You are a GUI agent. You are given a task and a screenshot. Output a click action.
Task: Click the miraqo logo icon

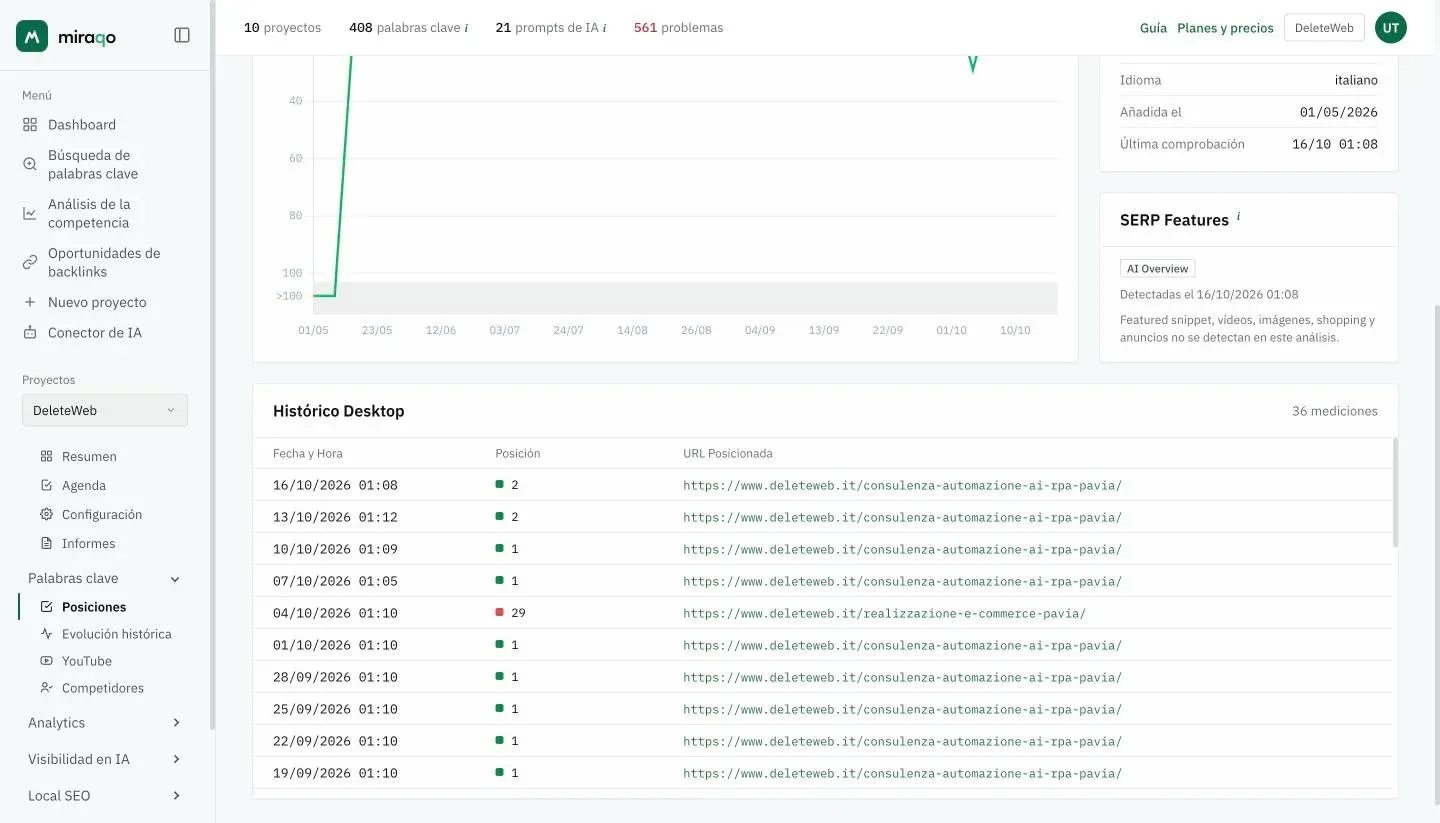click(32, 36)
